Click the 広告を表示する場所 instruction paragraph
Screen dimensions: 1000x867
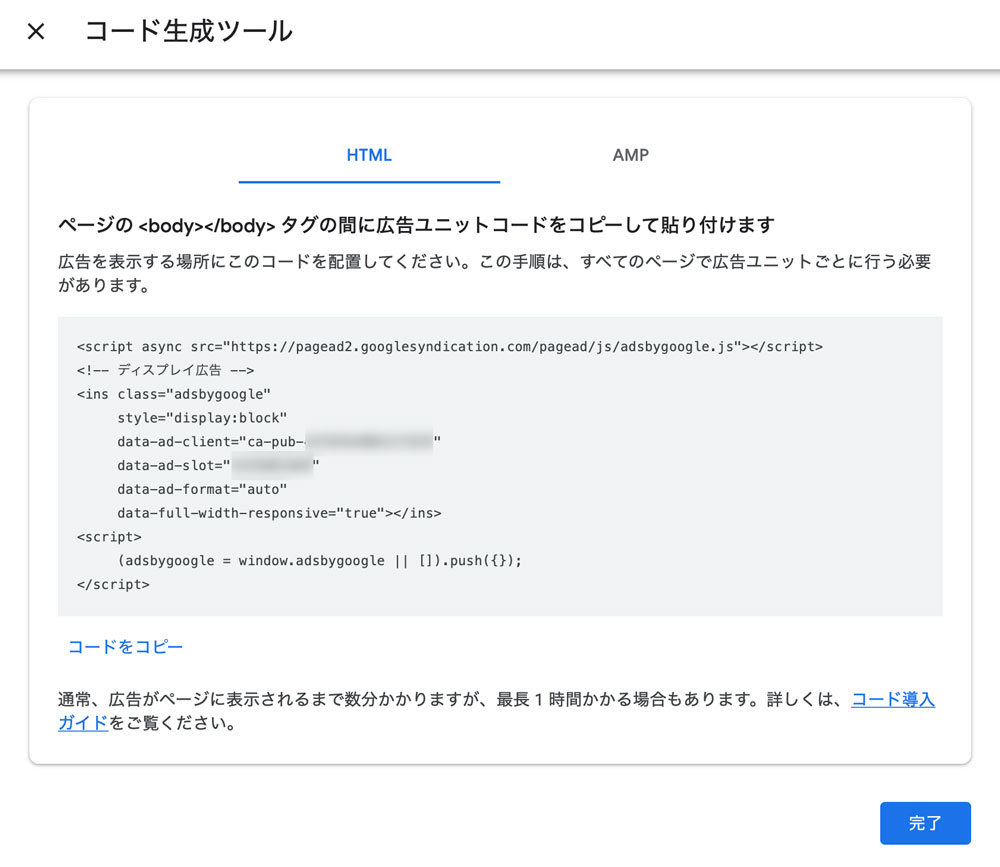click(x=495, y=273)
